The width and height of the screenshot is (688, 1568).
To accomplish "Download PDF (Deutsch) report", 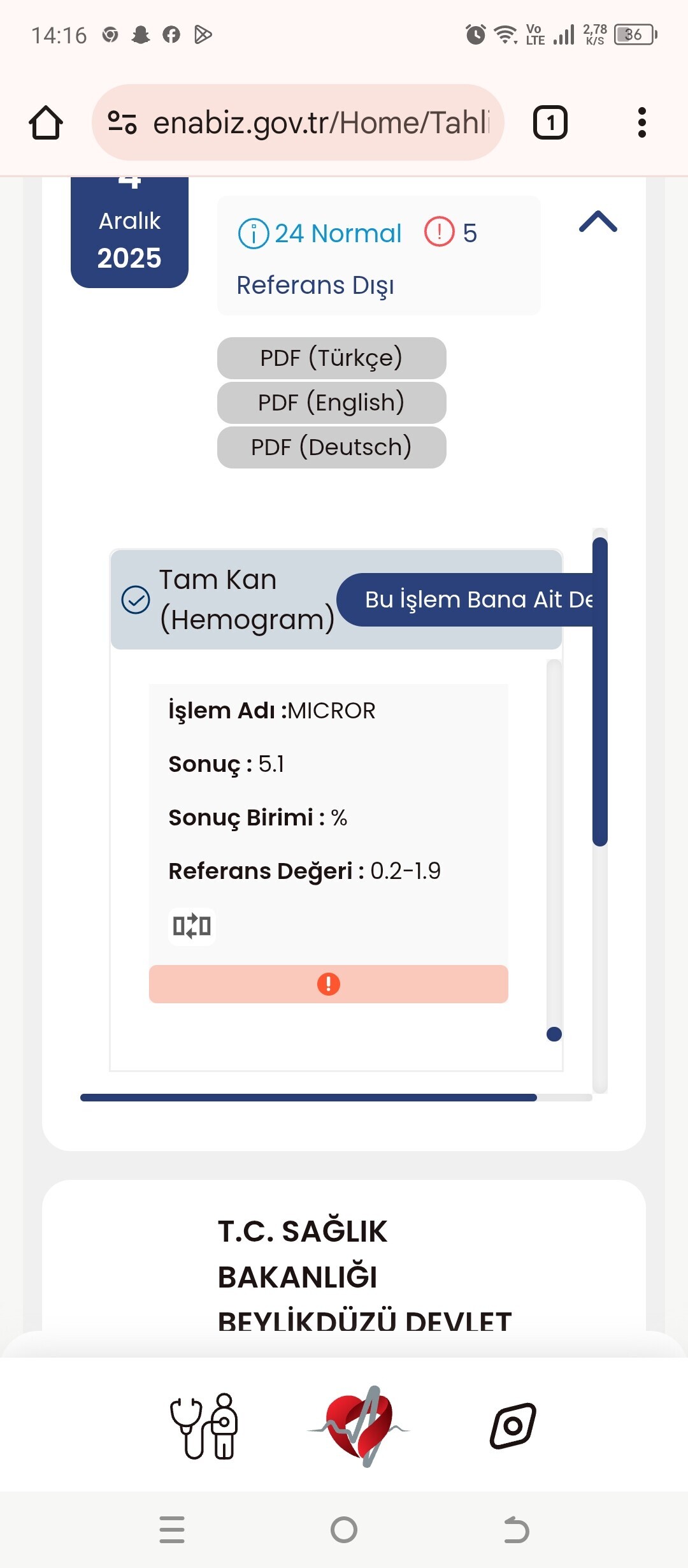I will [331, 447].
